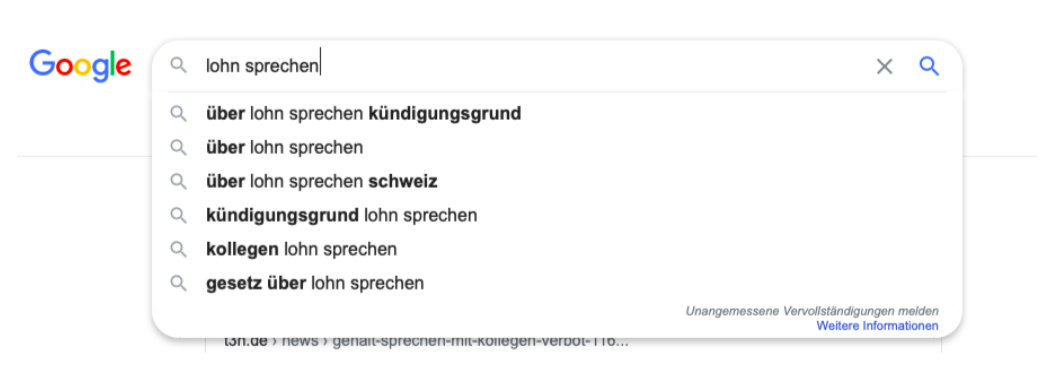
Task: Click magnifier icon beside plain 'über lohn sprechen'
Action: point(178,148)
